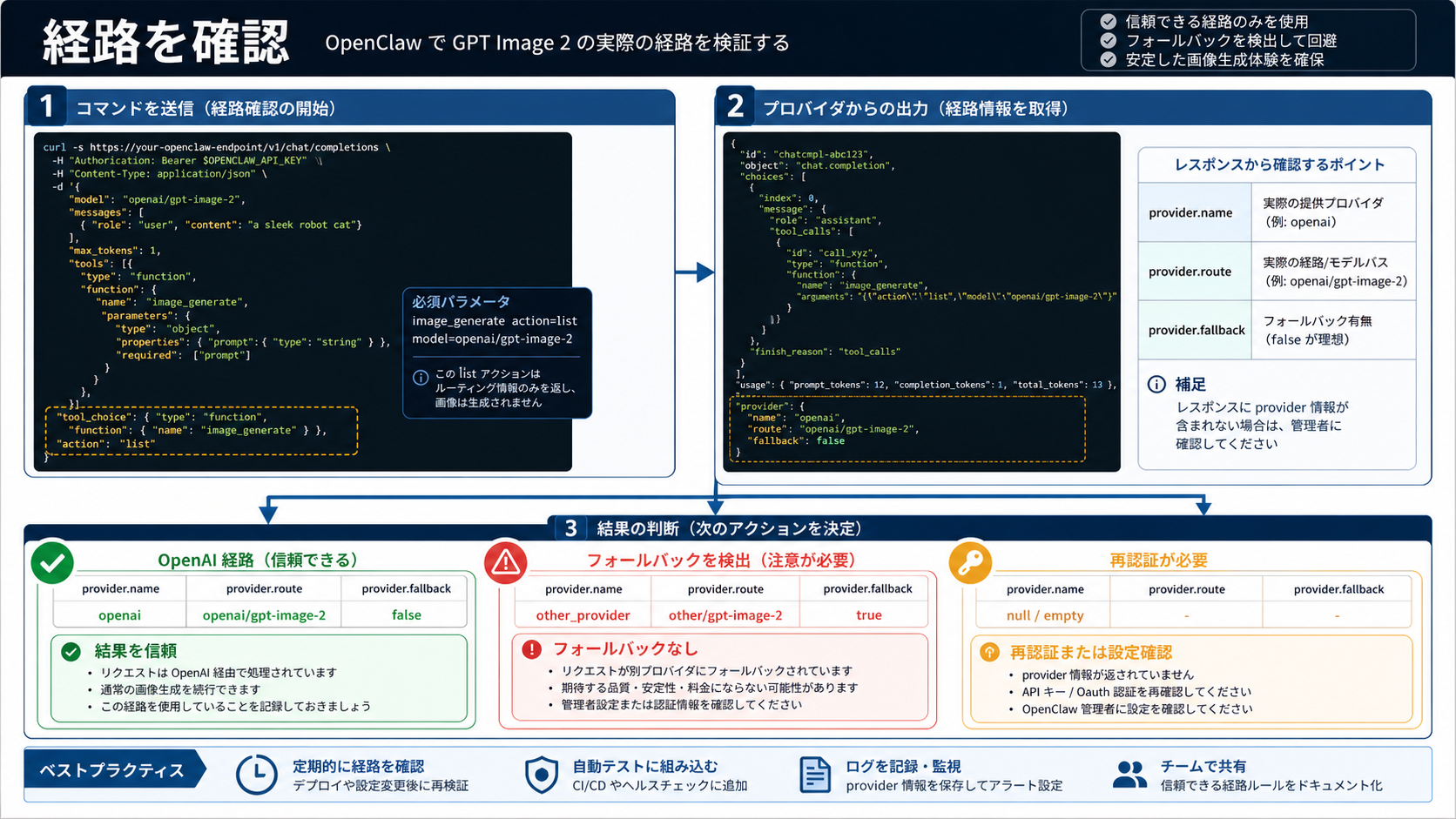
Task: Click the provider.name header in the OpenAI 経路 table
Action: click(120, 589)
